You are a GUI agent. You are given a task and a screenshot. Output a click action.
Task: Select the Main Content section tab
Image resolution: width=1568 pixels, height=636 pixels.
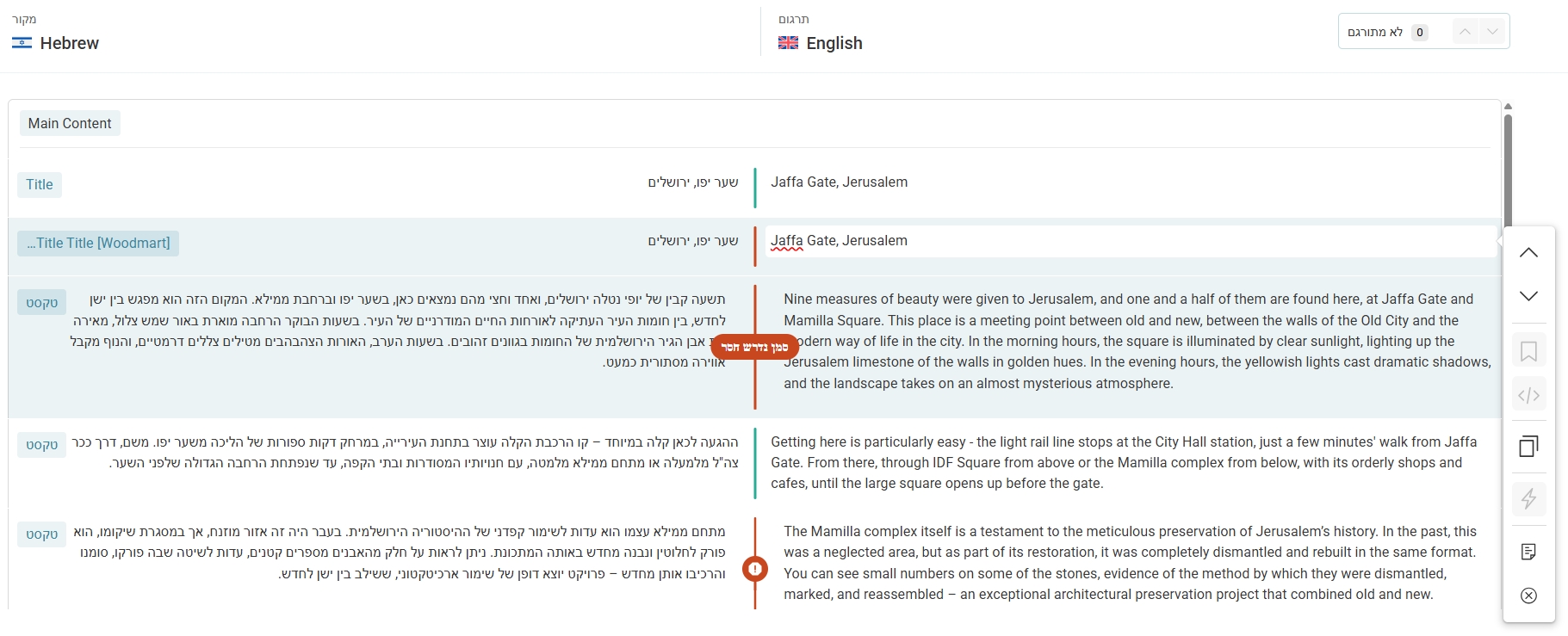[70, 123]
